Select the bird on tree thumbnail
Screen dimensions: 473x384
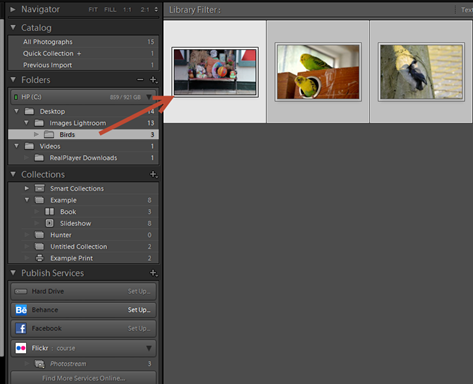(x=421, y=72)
